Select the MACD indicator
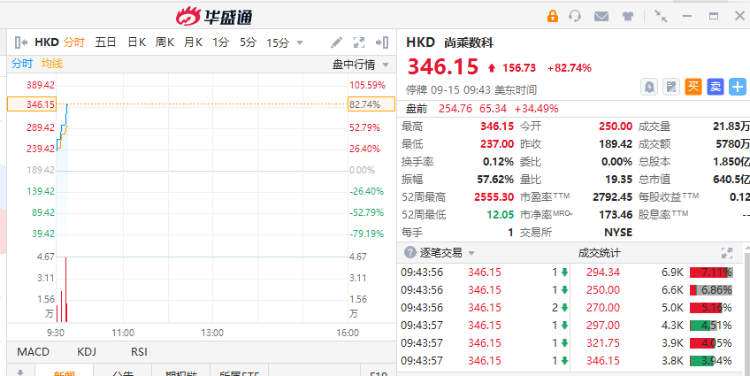 pyautogui.click(x=33, y=352)
